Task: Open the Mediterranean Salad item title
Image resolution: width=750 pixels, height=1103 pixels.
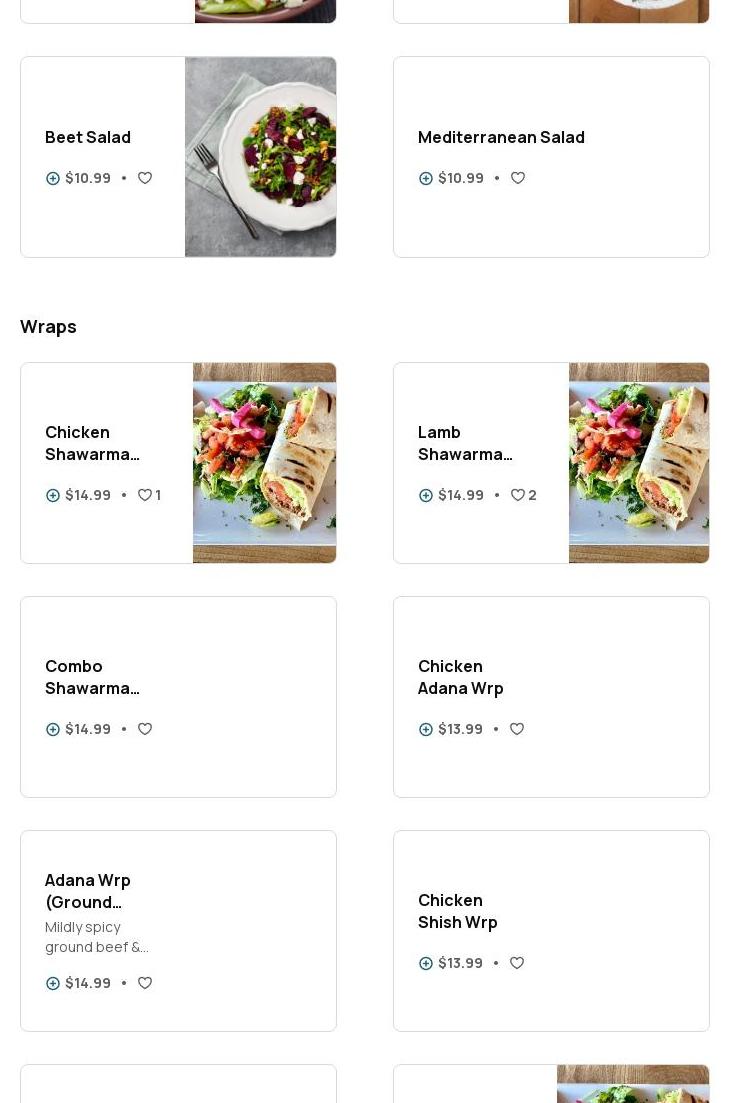Action: pyautogui.click(x=501, y=137)
